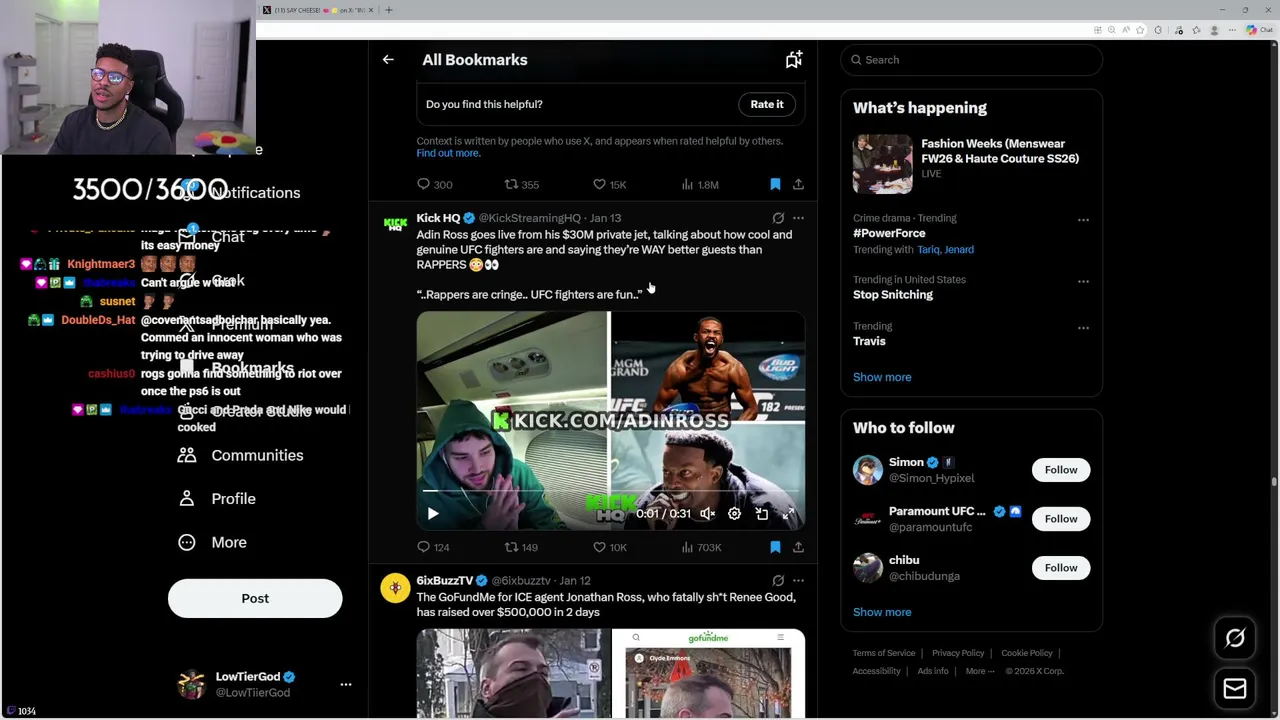This screenshot has width=1280, height=720.
Task: Like the post with 15K likes
Action: [609, 185]
